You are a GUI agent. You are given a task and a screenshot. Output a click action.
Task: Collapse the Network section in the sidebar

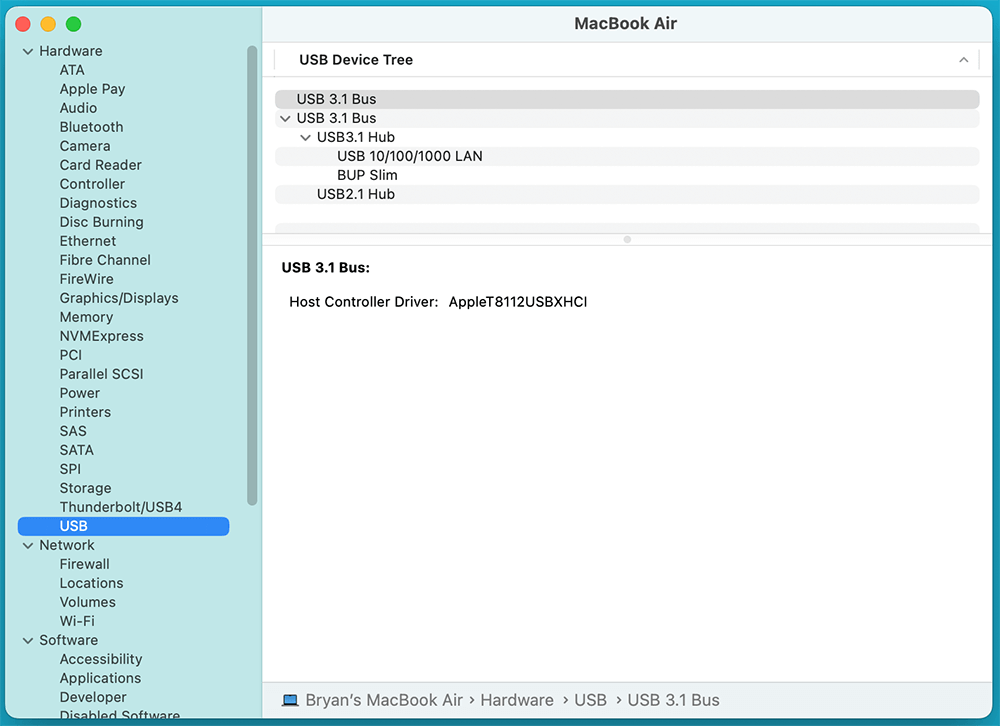[x=27, y=545]
